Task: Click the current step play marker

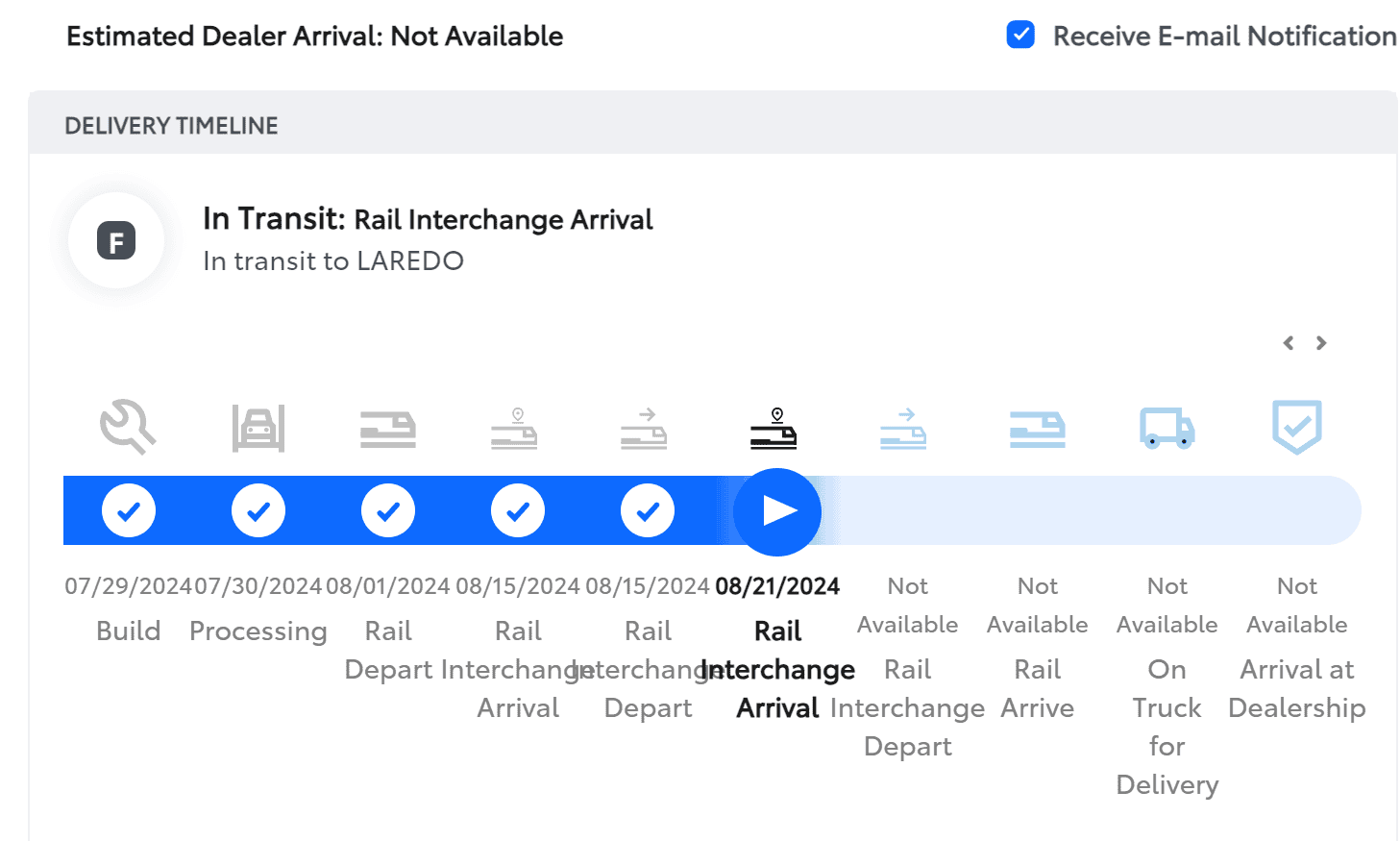Action: (x=777, y=511)
